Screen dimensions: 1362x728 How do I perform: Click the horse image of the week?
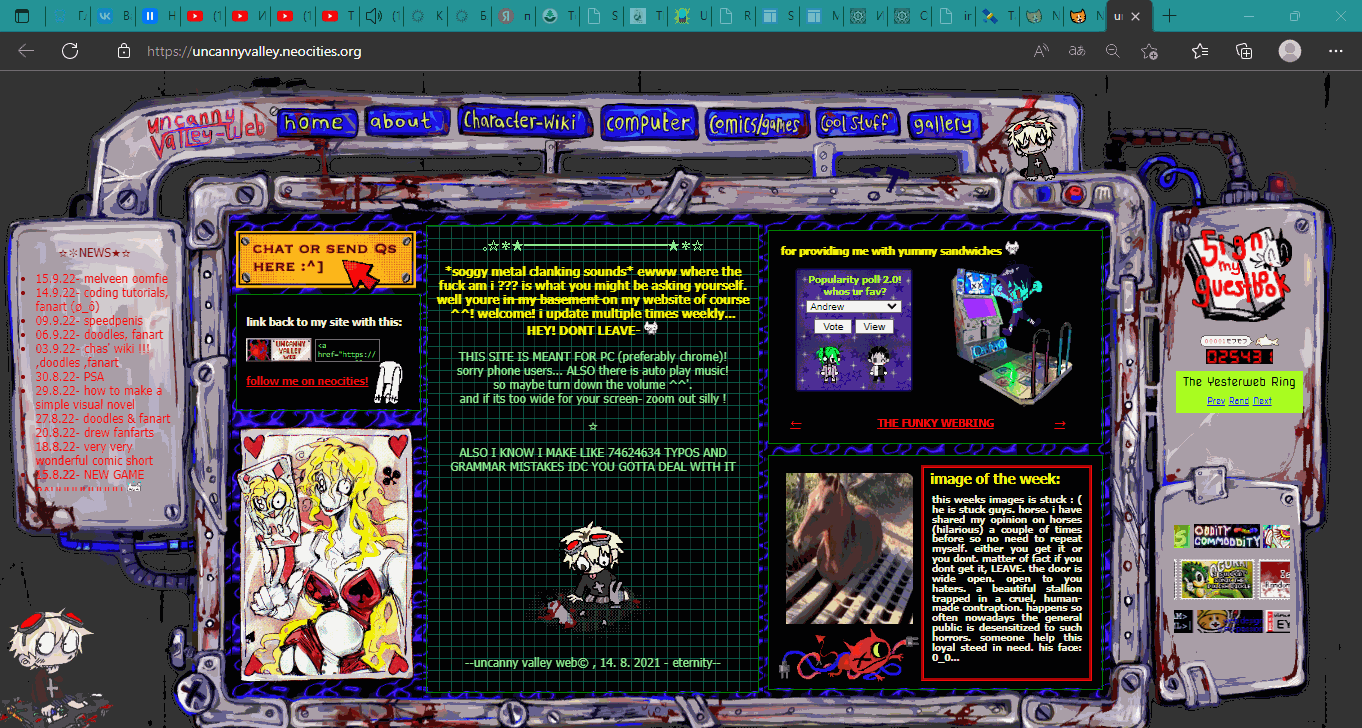point(848,548)
